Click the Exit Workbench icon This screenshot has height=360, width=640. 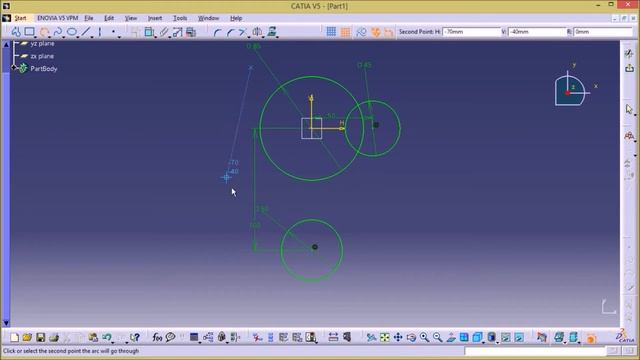tap(629, 68)
